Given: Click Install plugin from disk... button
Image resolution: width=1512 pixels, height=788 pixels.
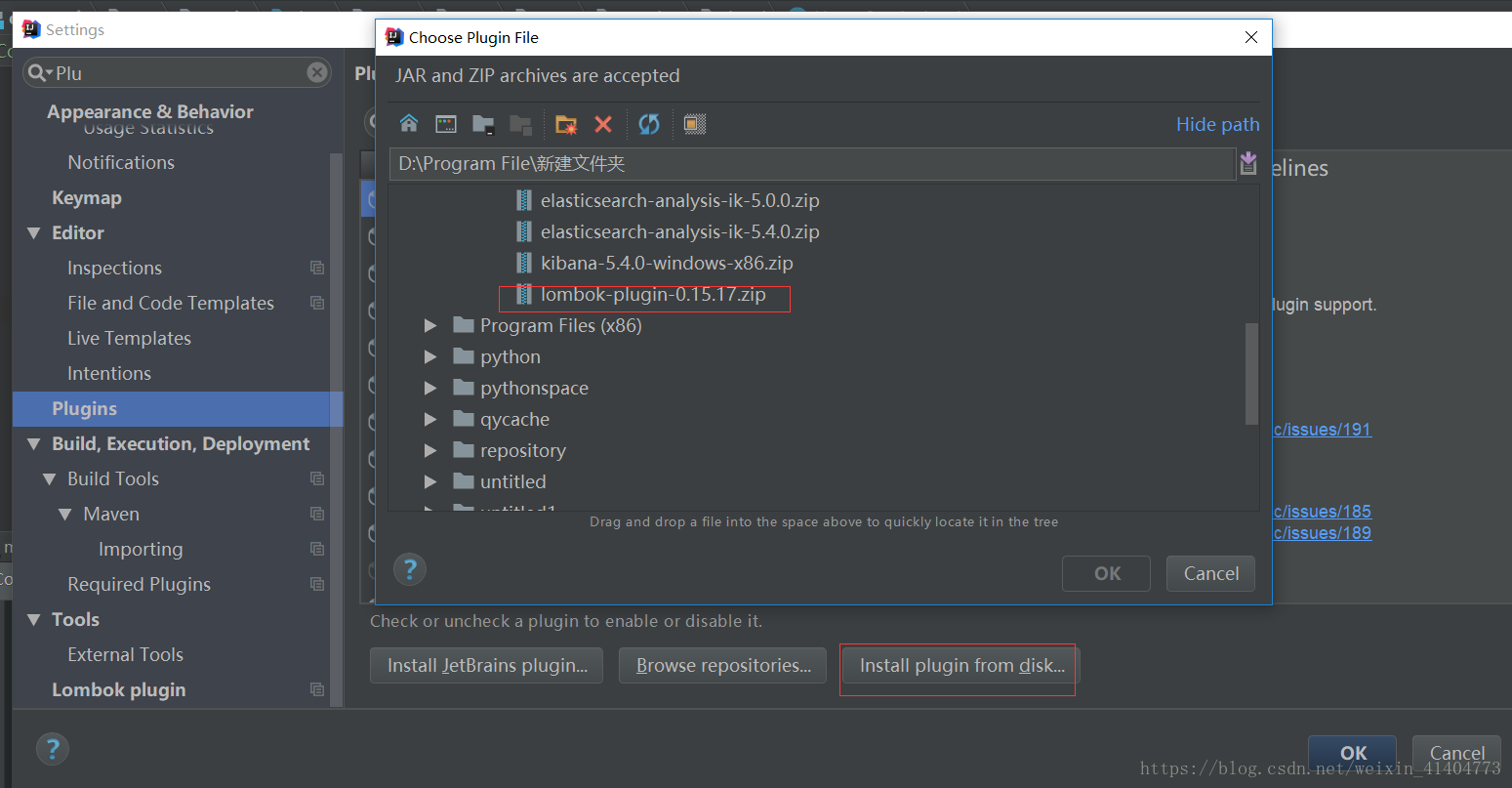Looking at the screenshot, I should pyautogui.click(x=961, y=665).
